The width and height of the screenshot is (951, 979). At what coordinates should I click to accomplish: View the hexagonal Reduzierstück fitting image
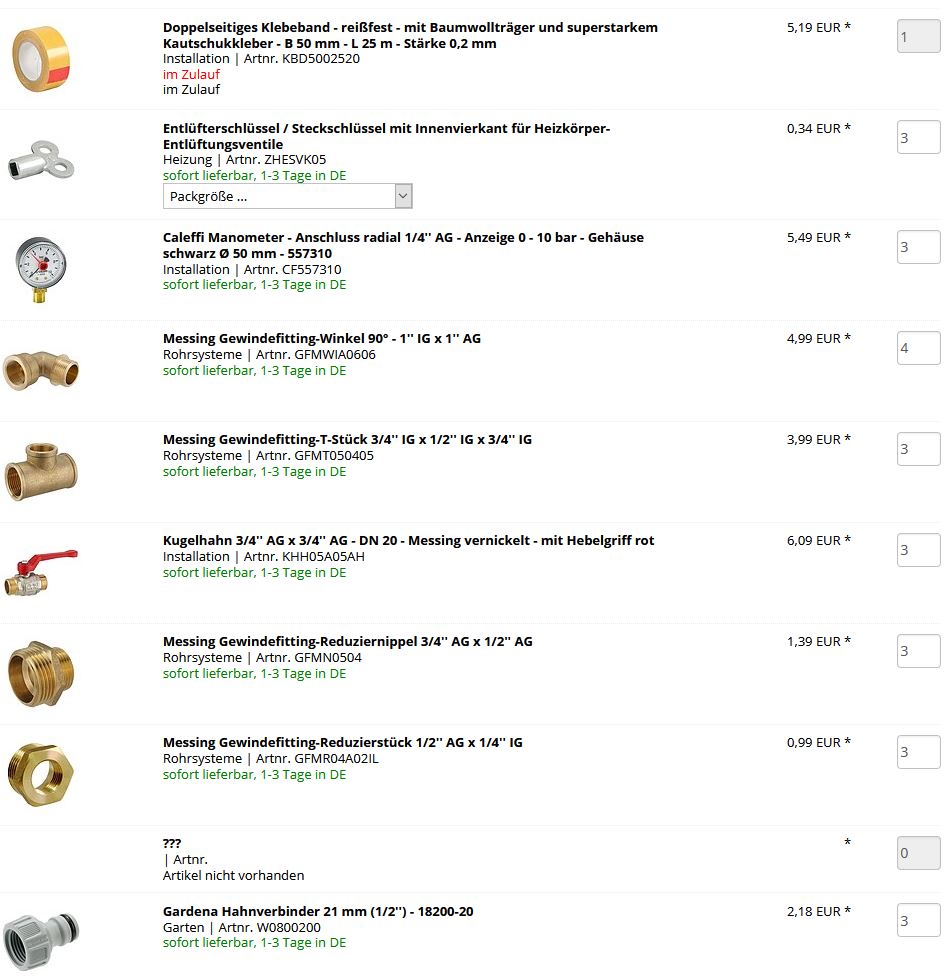coord(41,774)
